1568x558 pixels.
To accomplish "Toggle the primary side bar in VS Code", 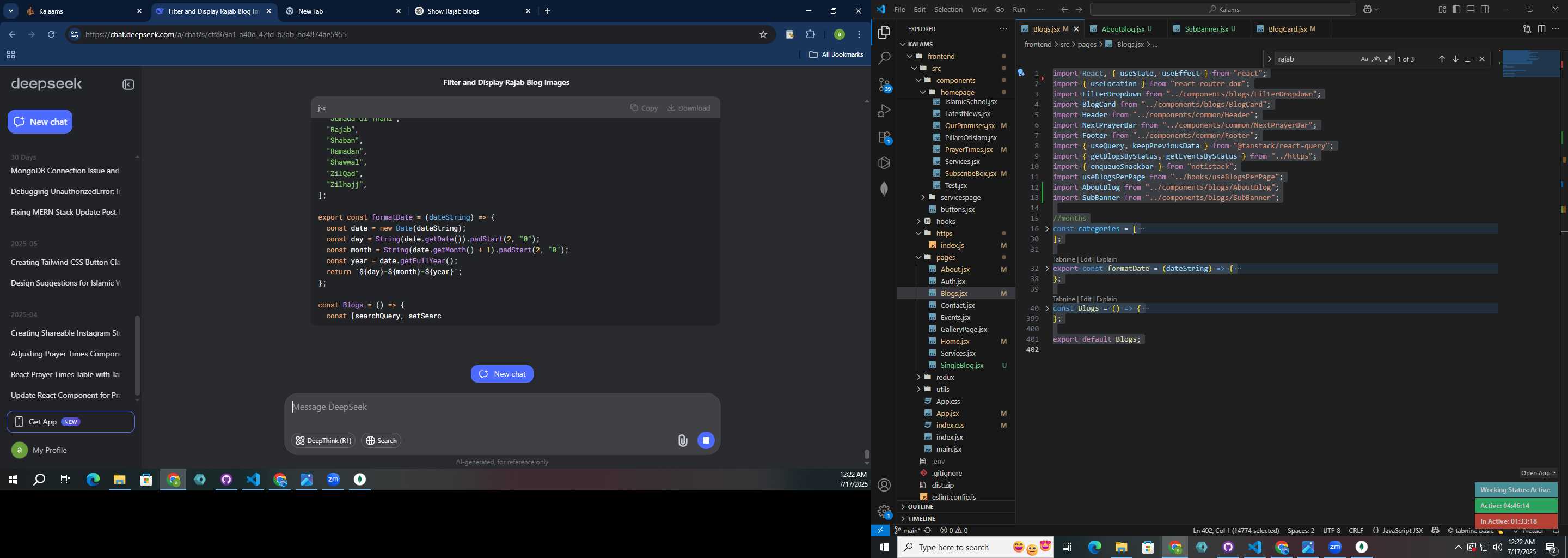I will 1456,9.
